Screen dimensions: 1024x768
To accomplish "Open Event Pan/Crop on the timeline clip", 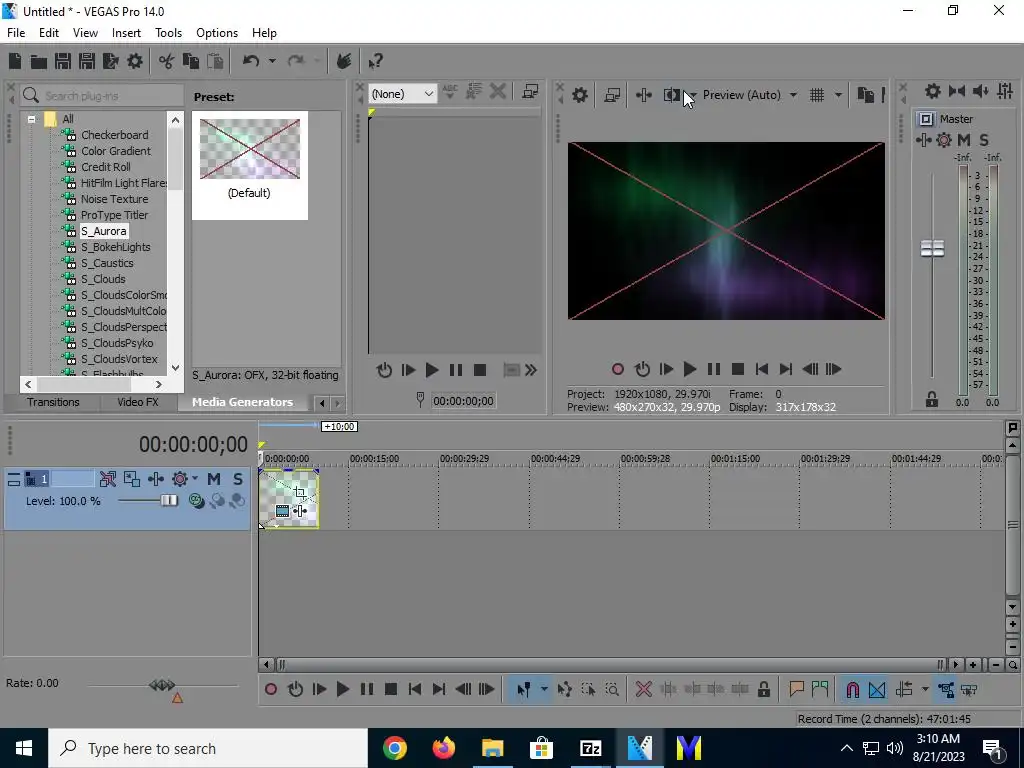I will point(299,492).
